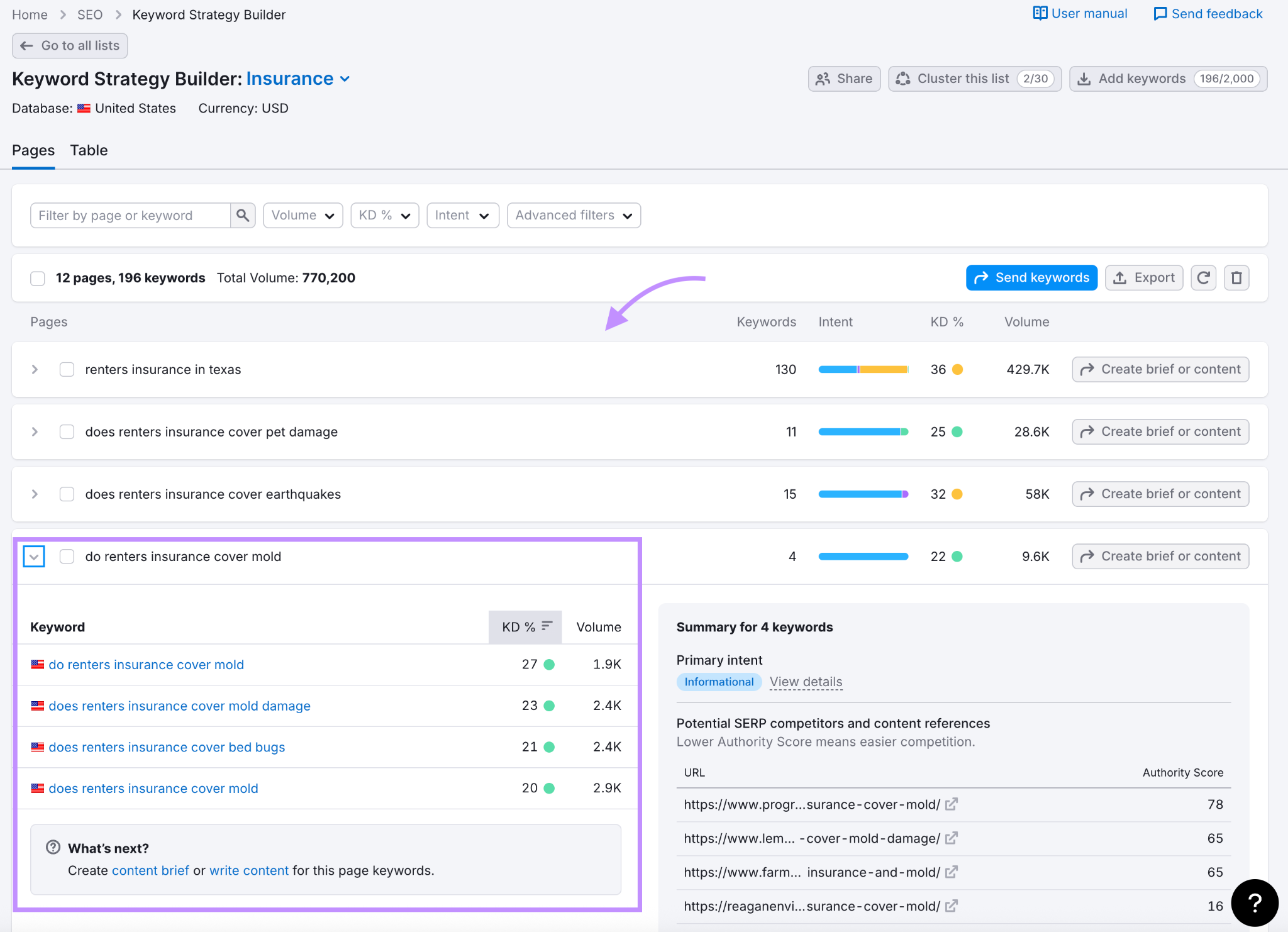Open the help question mark bubble
Screen dimensions: 1288x932
[x=1254, y=903]
